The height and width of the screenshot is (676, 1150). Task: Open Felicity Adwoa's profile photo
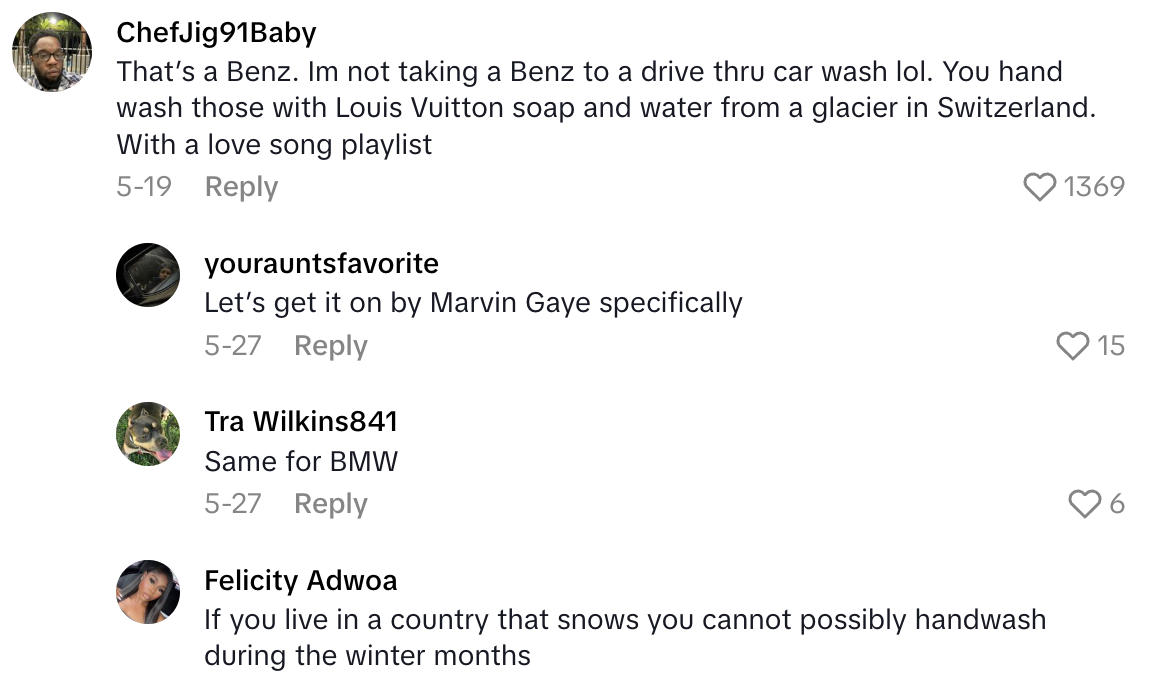click(148, 592)
